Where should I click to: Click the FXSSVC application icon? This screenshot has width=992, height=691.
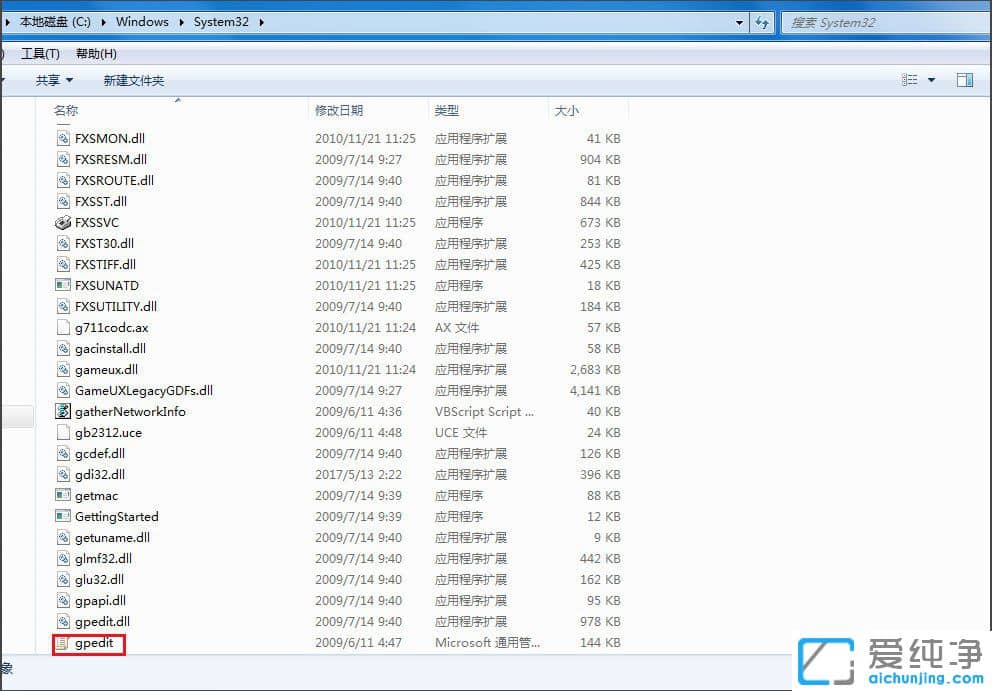click(x=62, y=222)
